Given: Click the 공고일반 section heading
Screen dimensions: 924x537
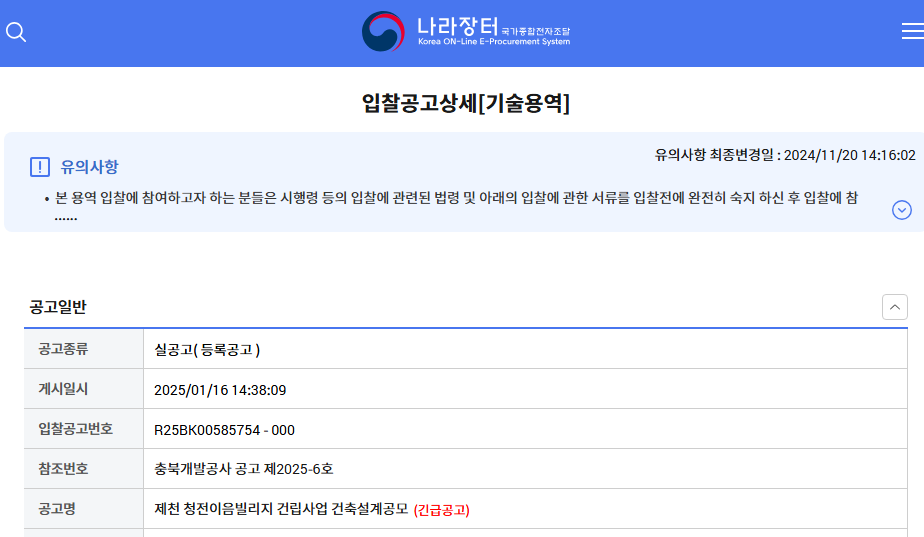Looking at the screenshot, I should 58,307.
